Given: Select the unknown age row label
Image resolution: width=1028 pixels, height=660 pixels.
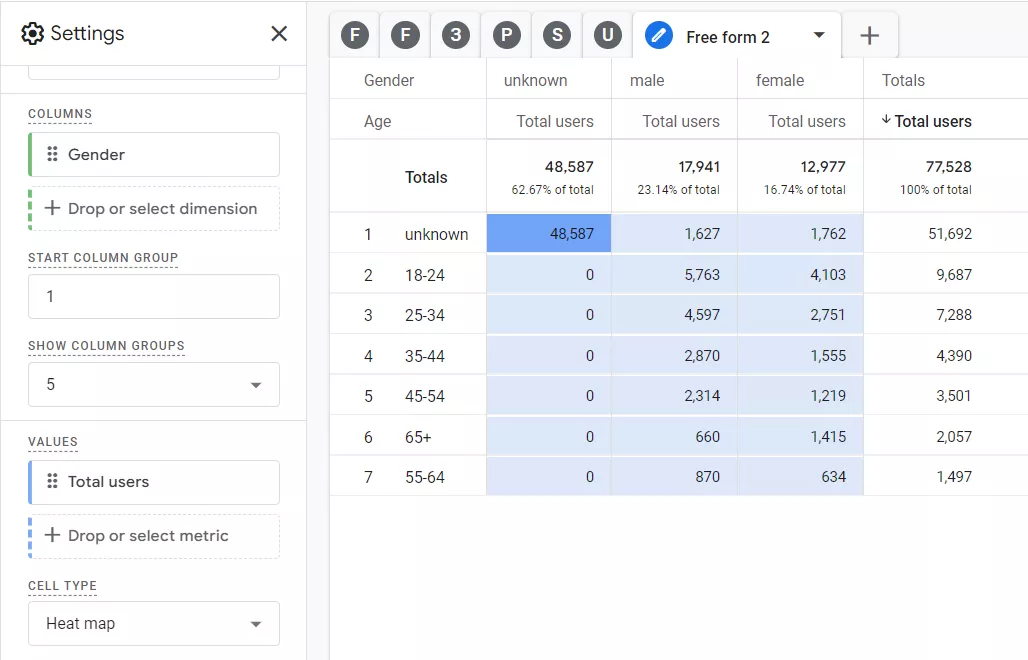Looking at the screenshot, I should tap(436, 234).
